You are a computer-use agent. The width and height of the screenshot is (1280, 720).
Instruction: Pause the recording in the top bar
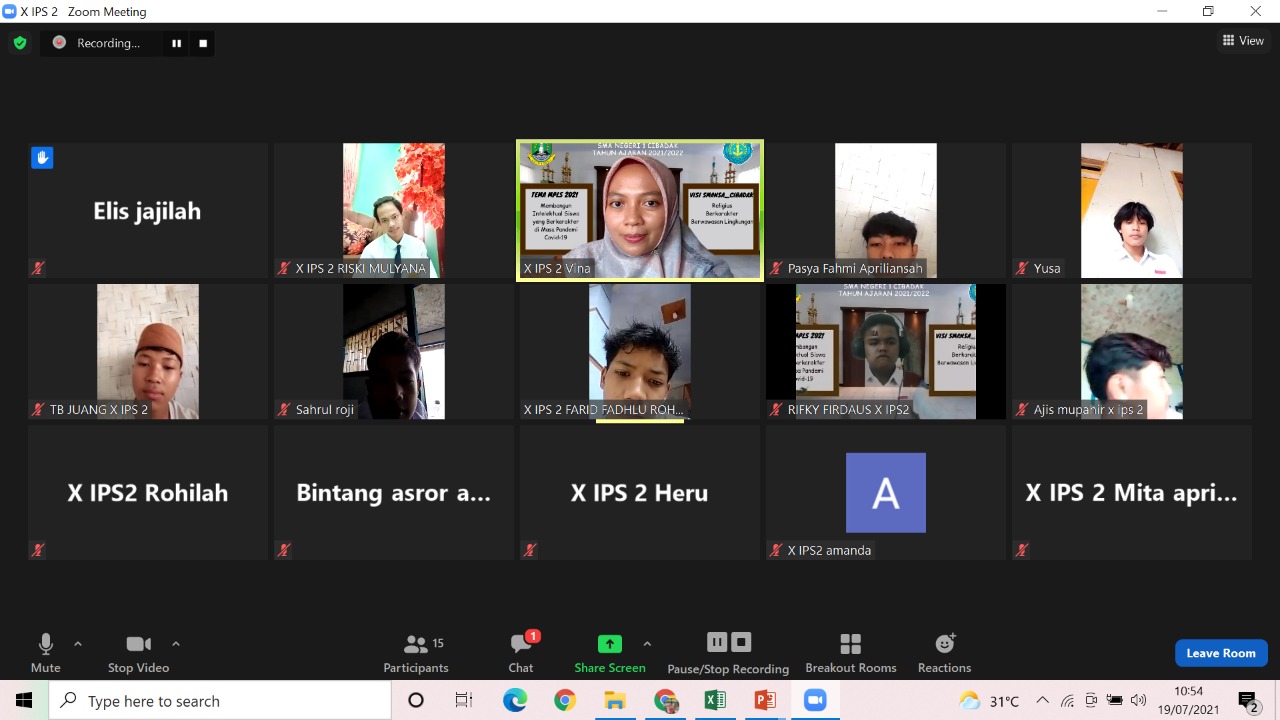(x=177, y=43)
